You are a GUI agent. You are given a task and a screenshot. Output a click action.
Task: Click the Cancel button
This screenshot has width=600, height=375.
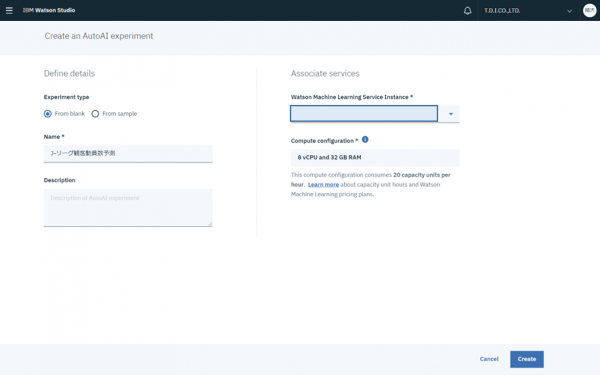click(489, 359)
